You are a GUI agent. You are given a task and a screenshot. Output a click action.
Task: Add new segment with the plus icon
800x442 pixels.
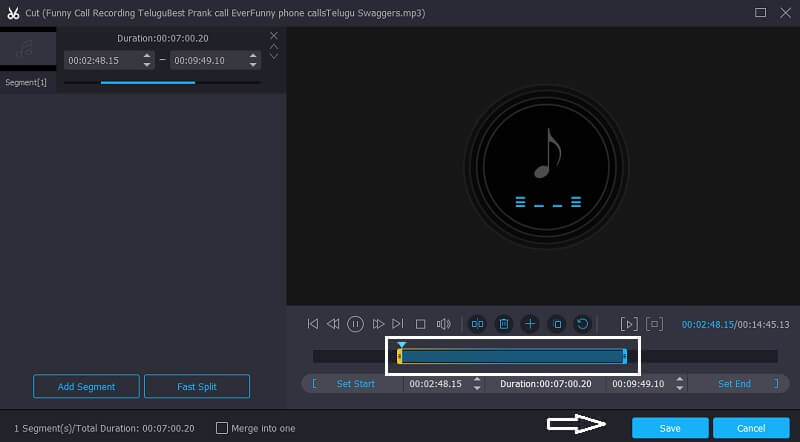[x=530, y=324]
